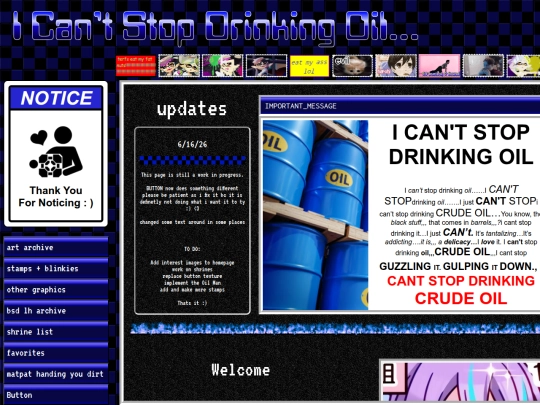Open 'matpat handing you dirt' link

click(56, 373)
